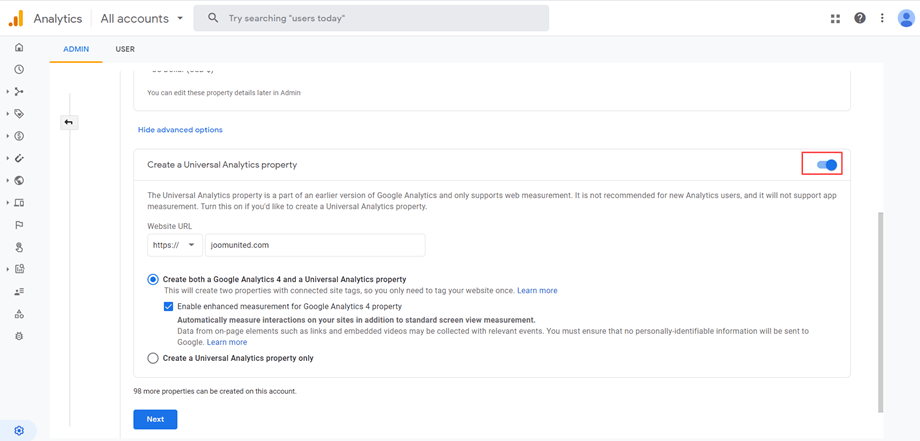The height and width of the screenshot is (441, 920).
Task: Open the Analysis chart icon
Action: 19,269
